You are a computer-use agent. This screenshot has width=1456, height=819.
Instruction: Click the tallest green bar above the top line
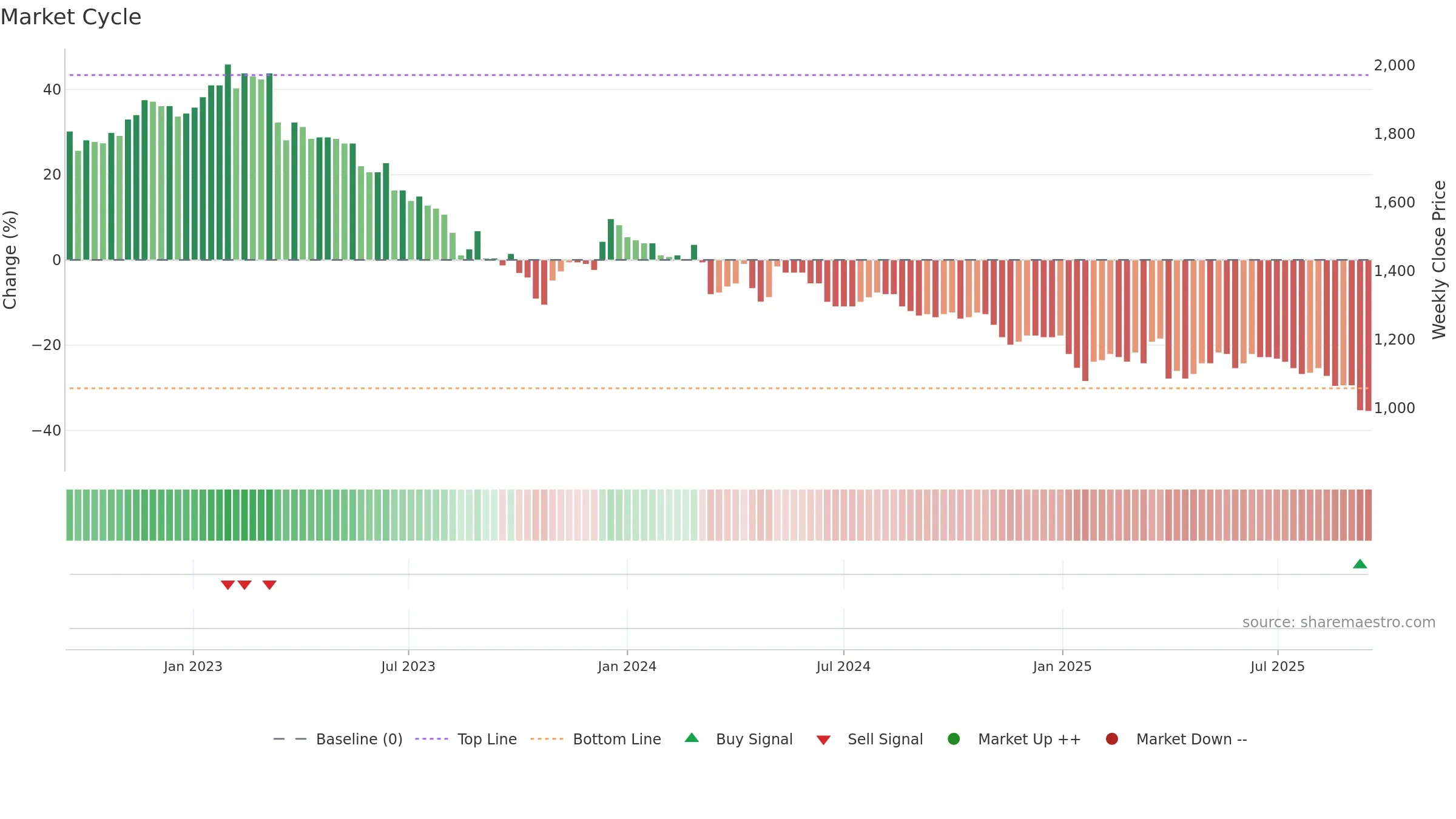click(227, 162)
